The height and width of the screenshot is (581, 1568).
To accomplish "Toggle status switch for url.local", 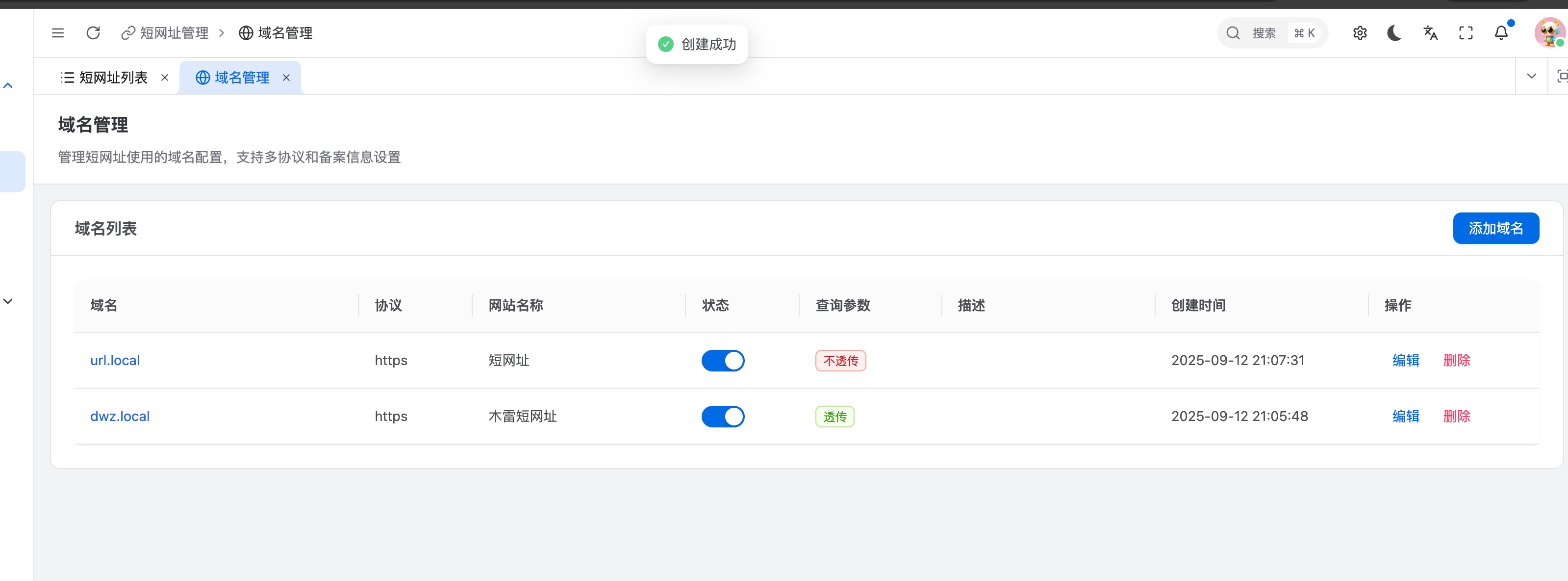I will tap(723, 361).
